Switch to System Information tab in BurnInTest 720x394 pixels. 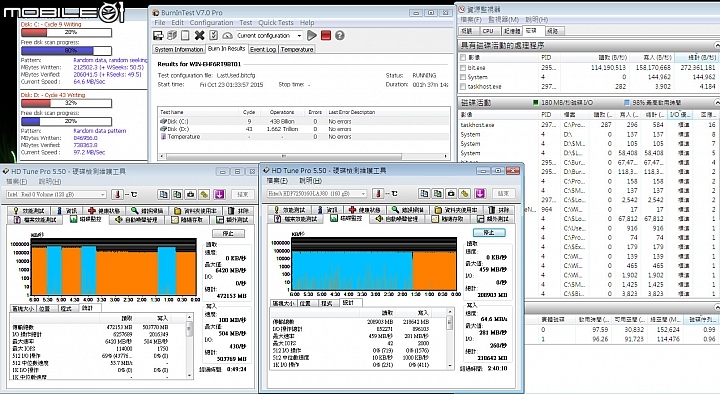pyautogui.click(x=179, y=49)
